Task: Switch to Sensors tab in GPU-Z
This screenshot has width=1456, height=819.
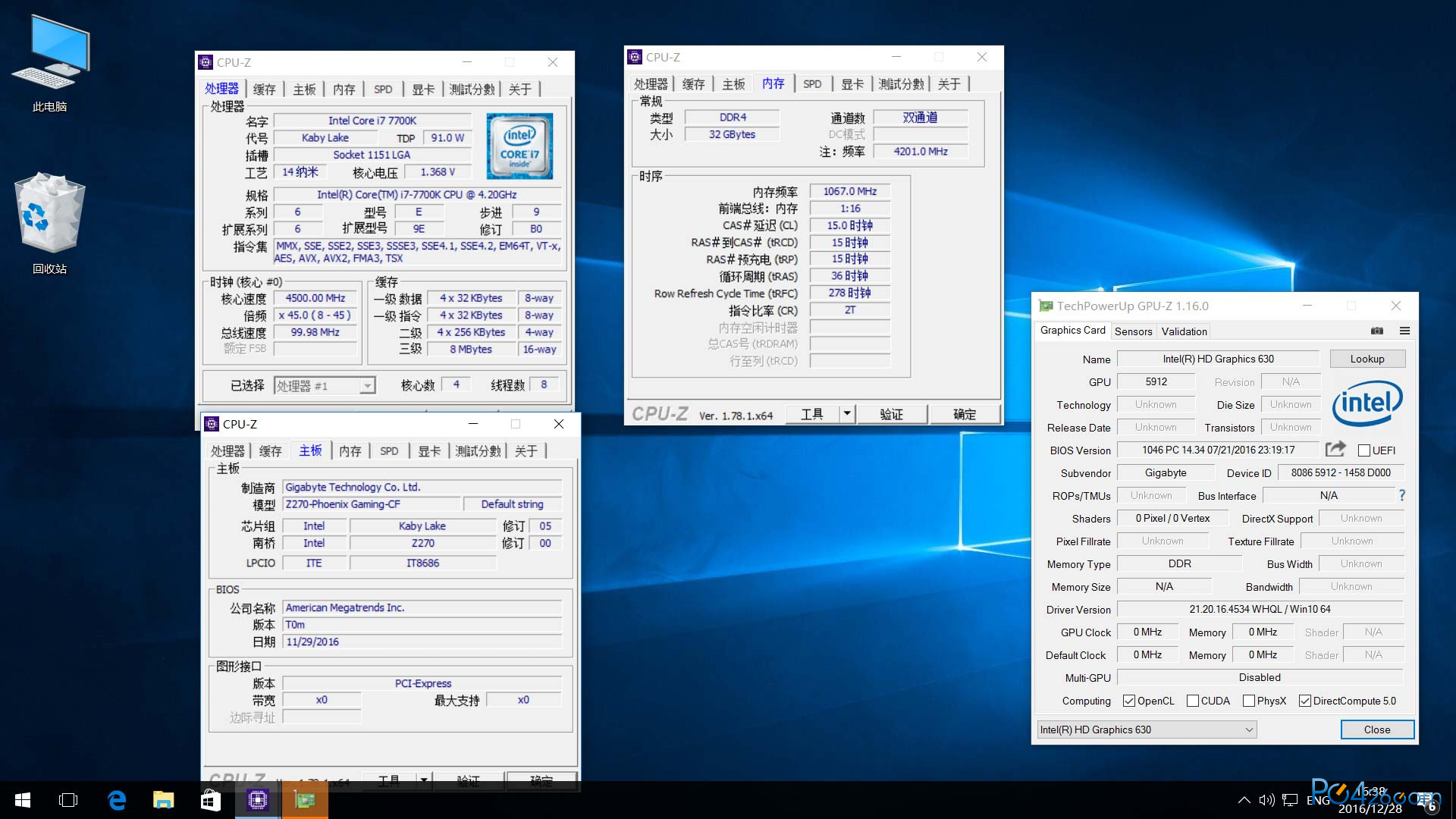Action: pyautogui.click(x=1133, y=331)
